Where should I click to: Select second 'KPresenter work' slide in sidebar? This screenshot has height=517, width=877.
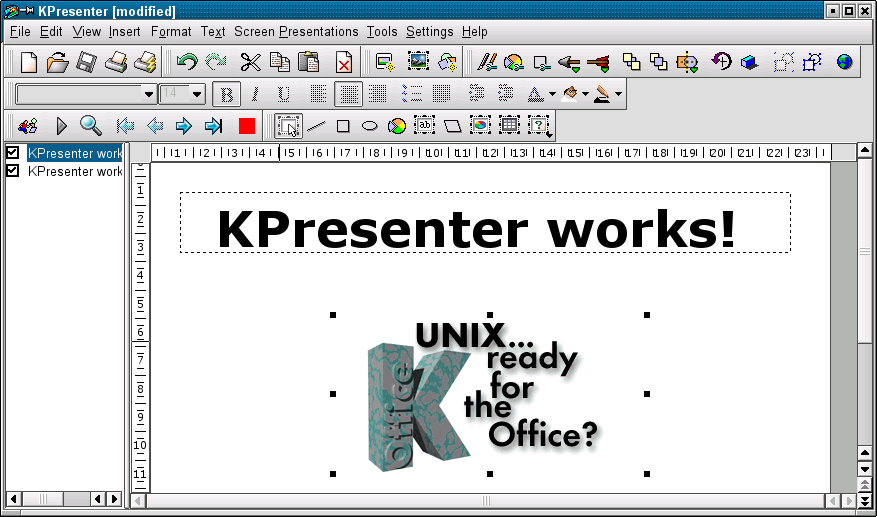coord(75,171)
